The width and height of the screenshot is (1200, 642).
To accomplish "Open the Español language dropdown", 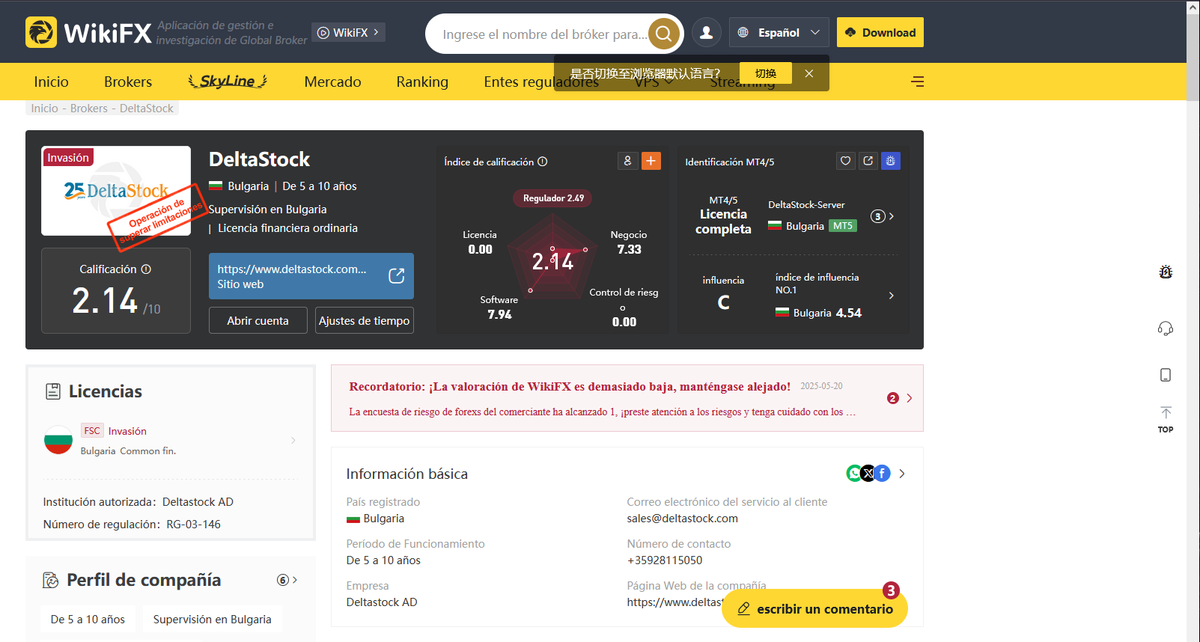I will [x=780, y=33].
